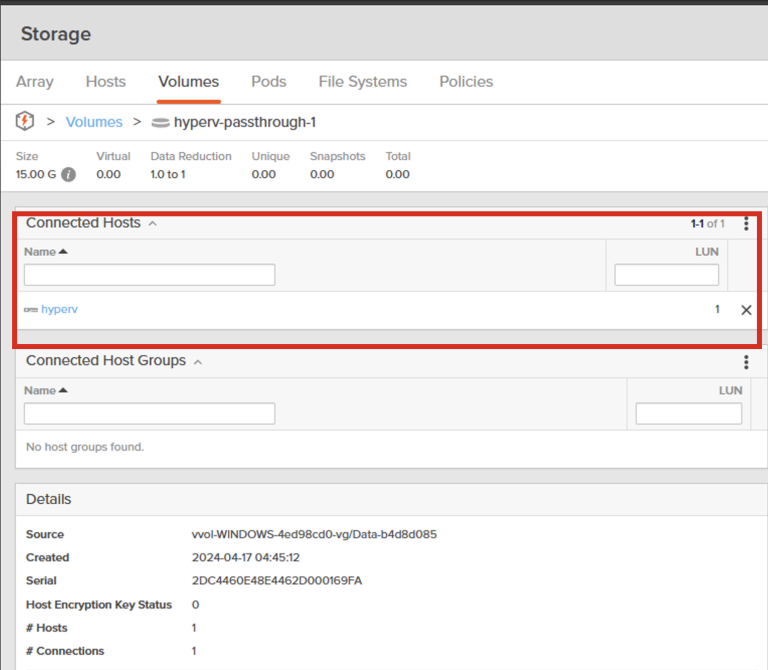Click the Size info icon
This screenshot has height=670, width=768.
pos(68,174)
